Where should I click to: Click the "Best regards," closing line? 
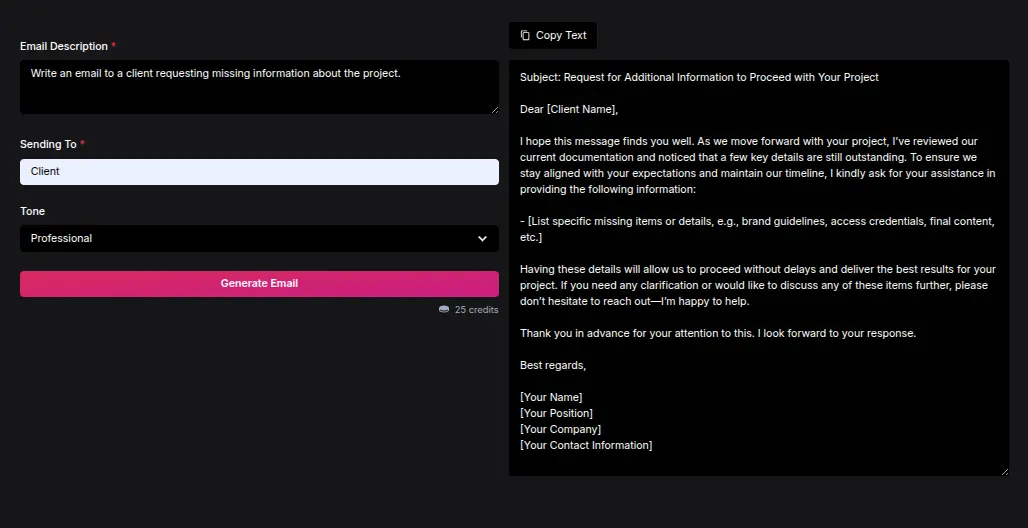(x=553, y=365)
